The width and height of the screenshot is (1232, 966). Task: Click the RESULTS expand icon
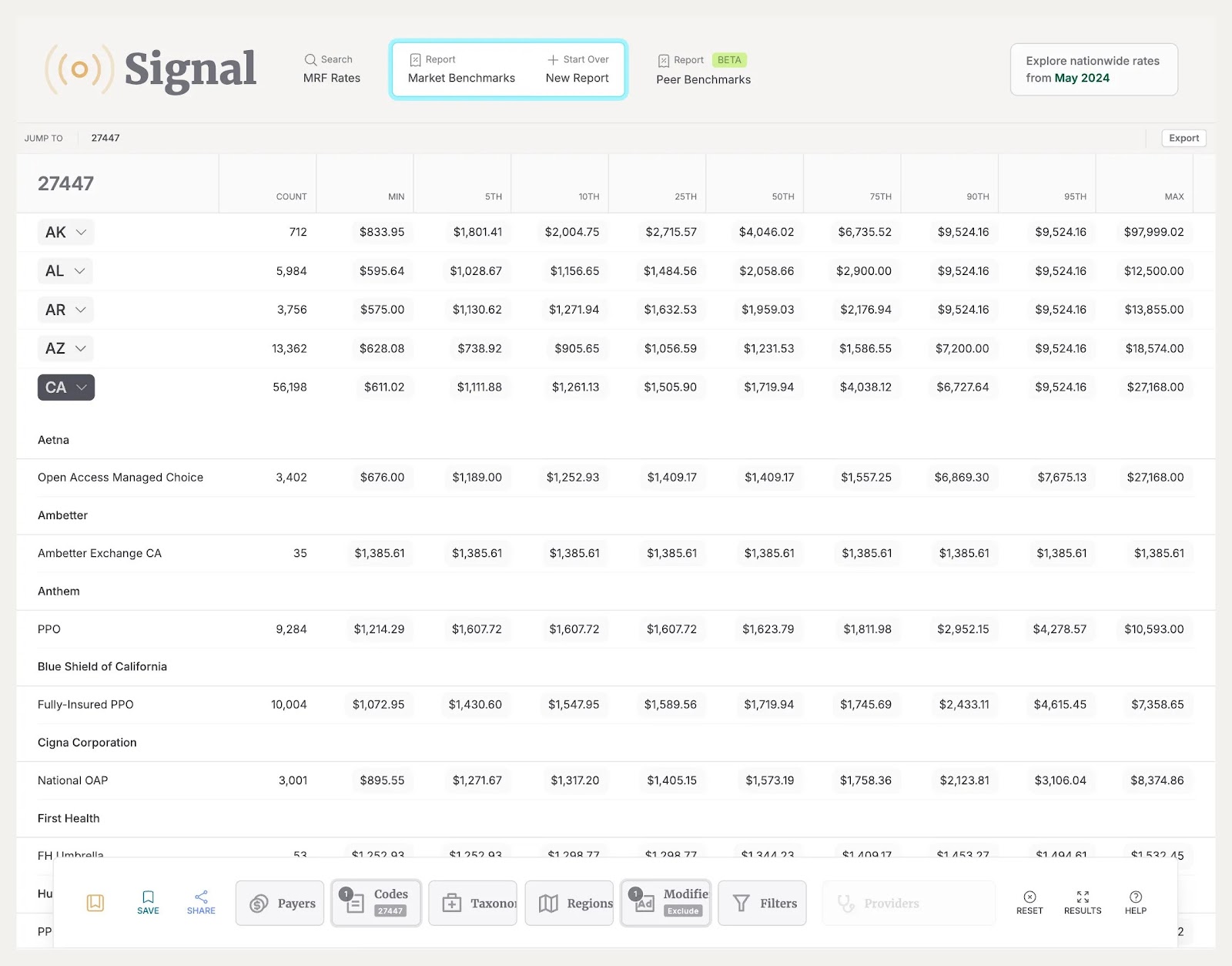1083,902
